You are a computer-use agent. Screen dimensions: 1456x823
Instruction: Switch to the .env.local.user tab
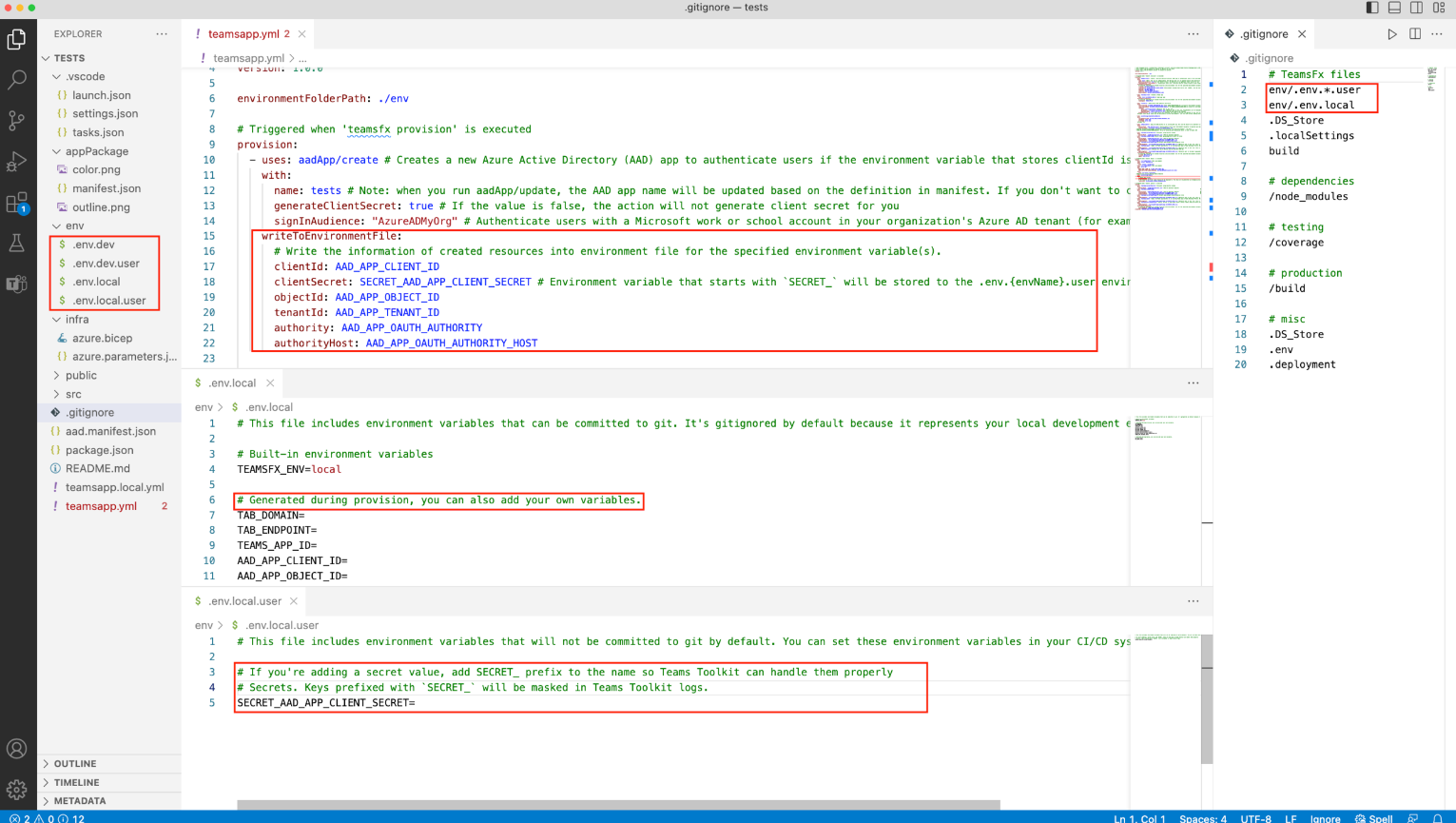click(x=244, y=601)
